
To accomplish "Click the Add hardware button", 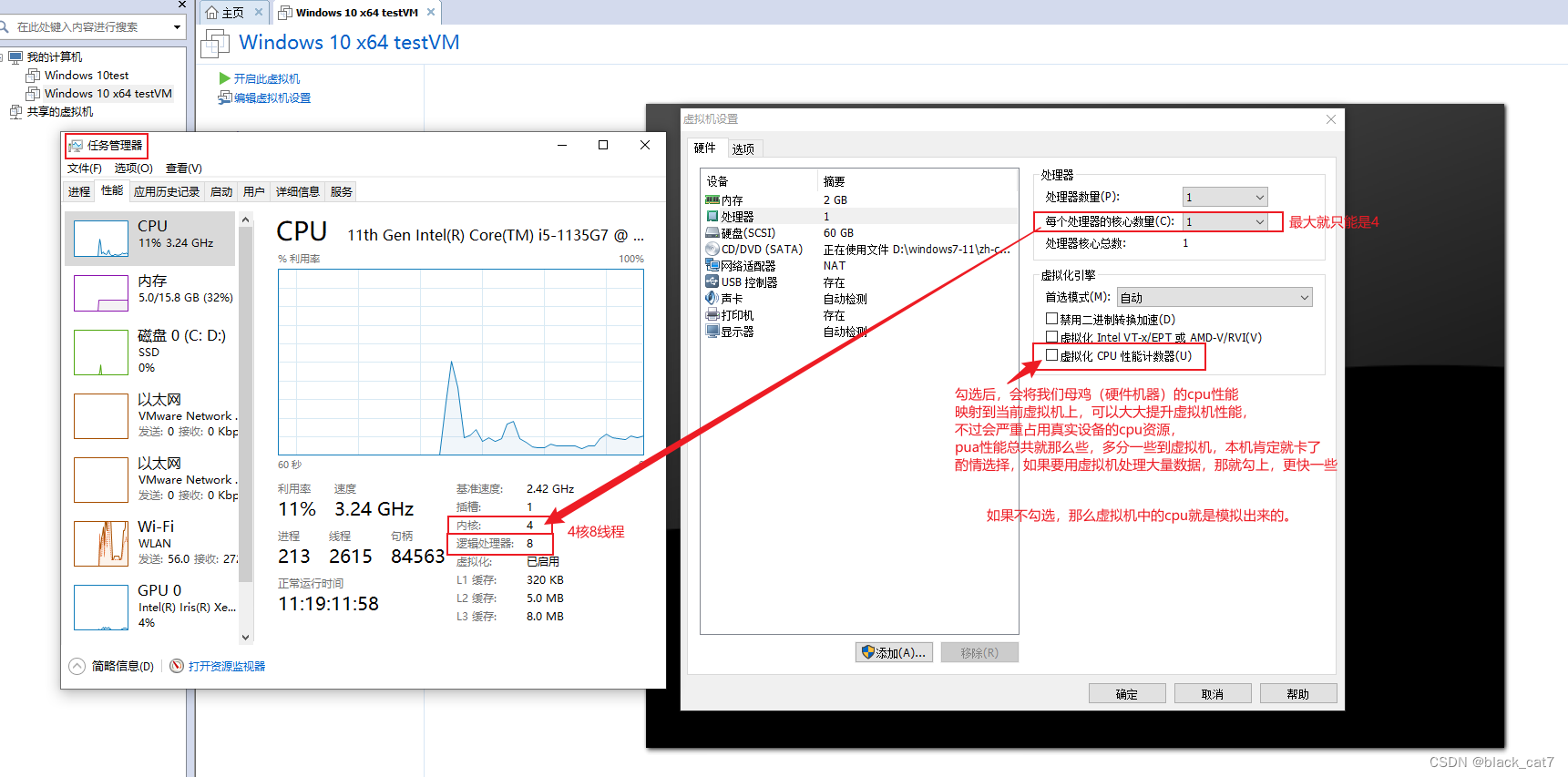I will 894,652.
